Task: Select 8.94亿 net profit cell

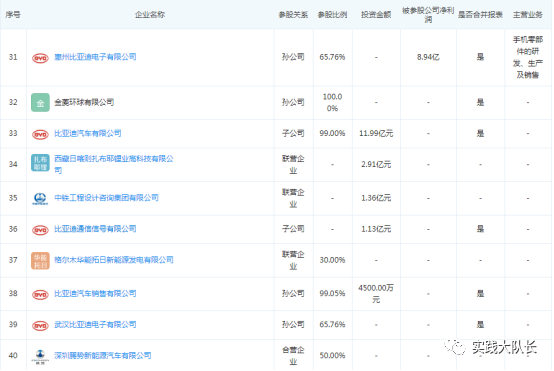Action: (x=428, y=57)
